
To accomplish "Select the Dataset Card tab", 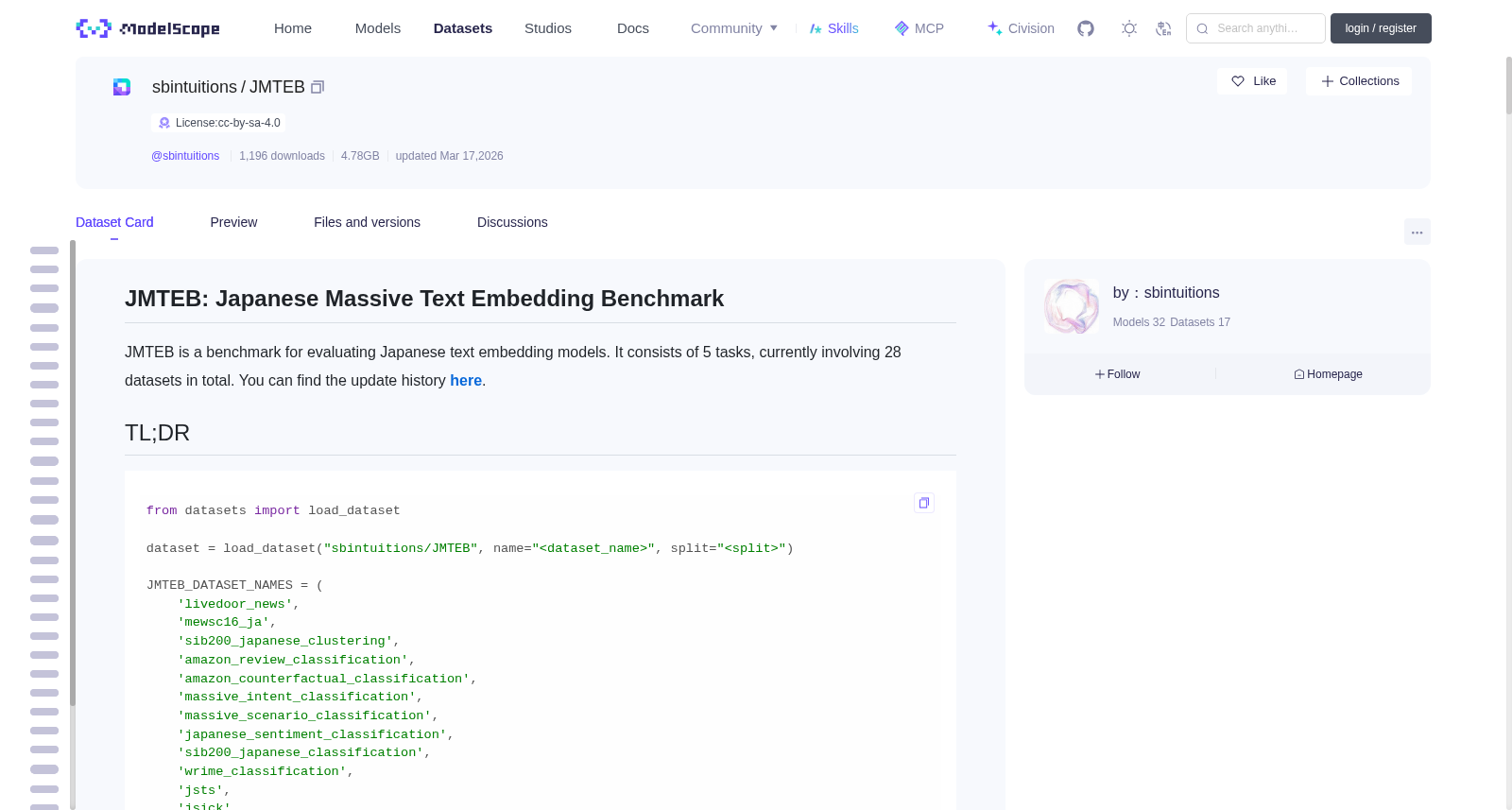I will 114,222.
